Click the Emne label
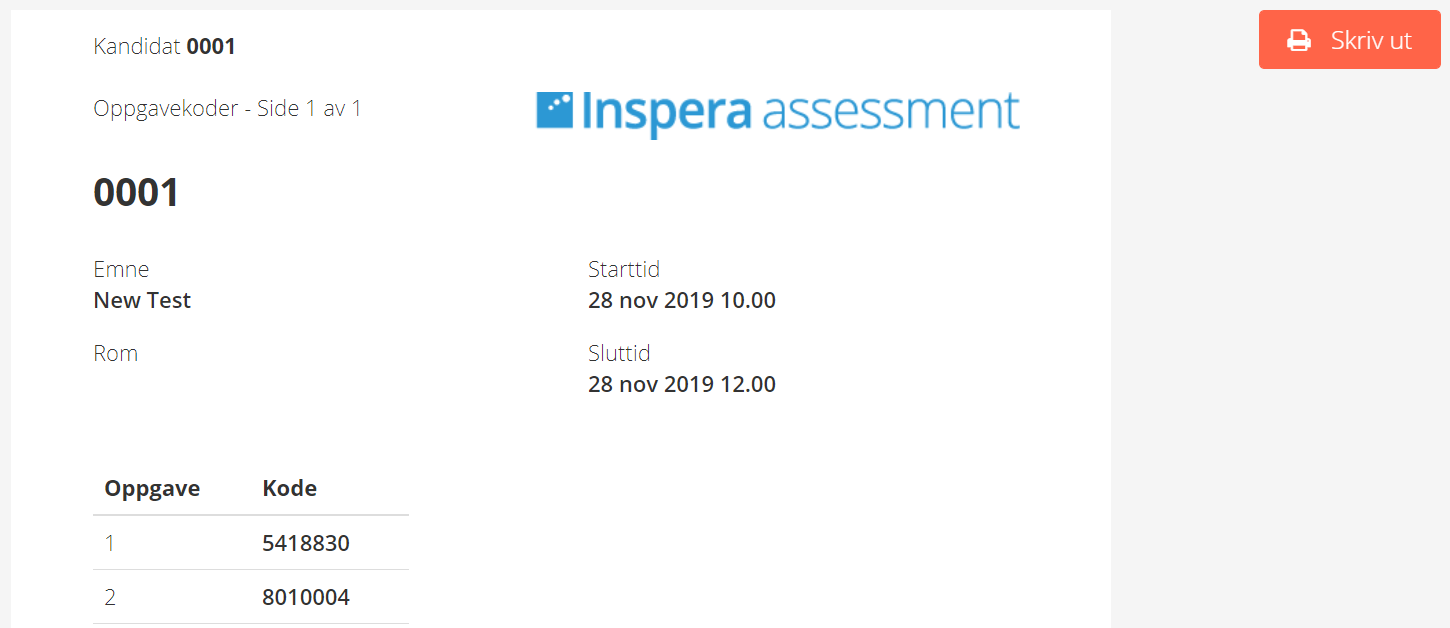The width and height of the screenshot is (1450, 628). click(x=121, y=269)
